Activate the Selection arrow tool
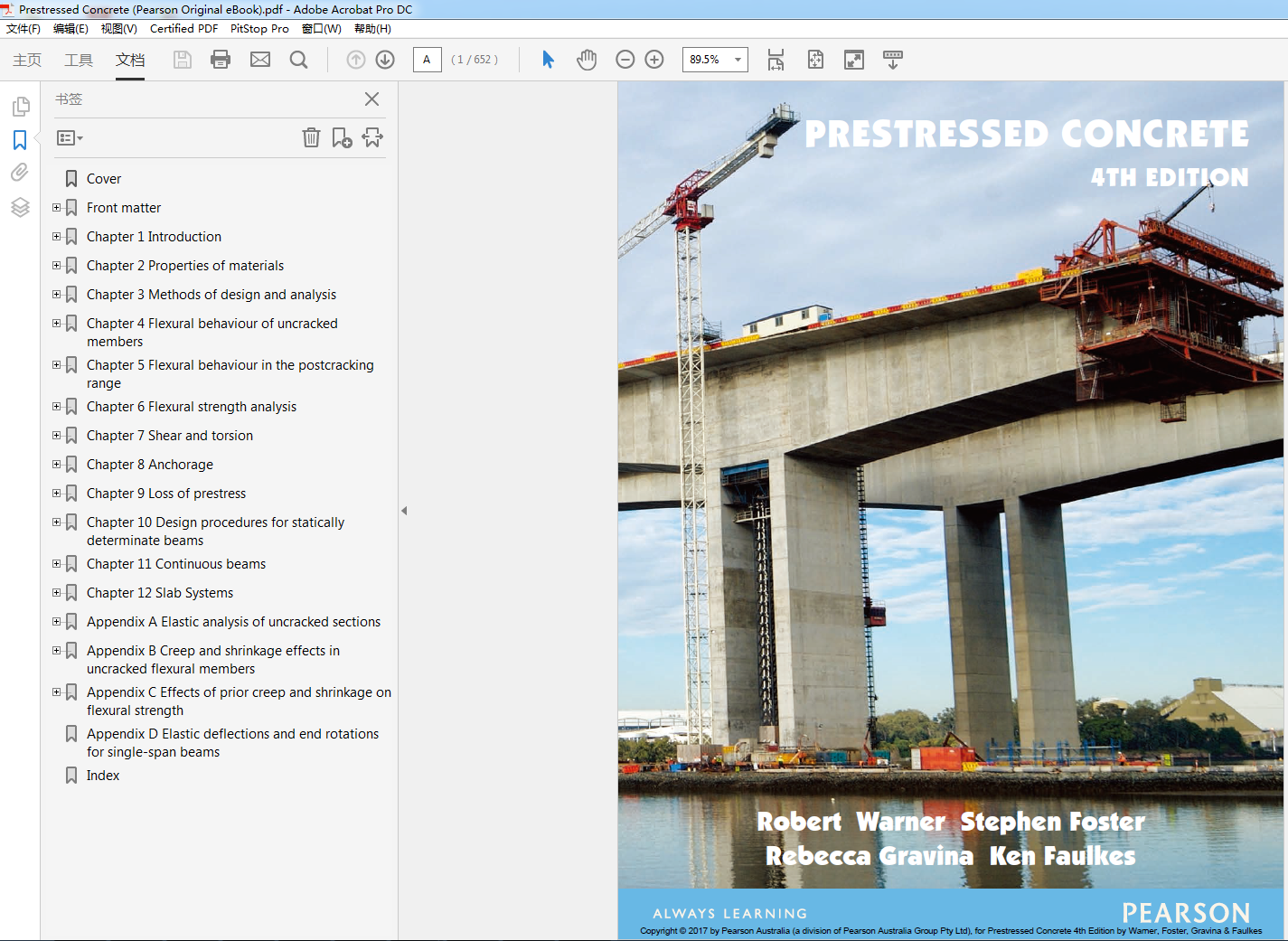The height and width of the screenshot is (941, 1288). tap(548, 60)
